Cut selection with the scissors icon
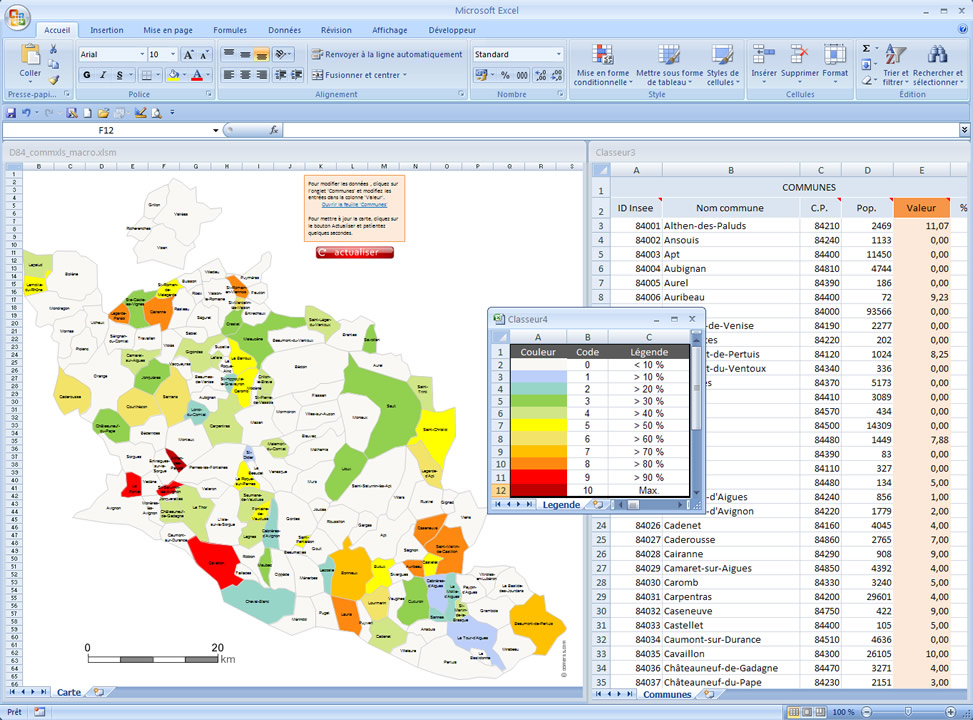 pyautogui.click(x=53, y=49)
